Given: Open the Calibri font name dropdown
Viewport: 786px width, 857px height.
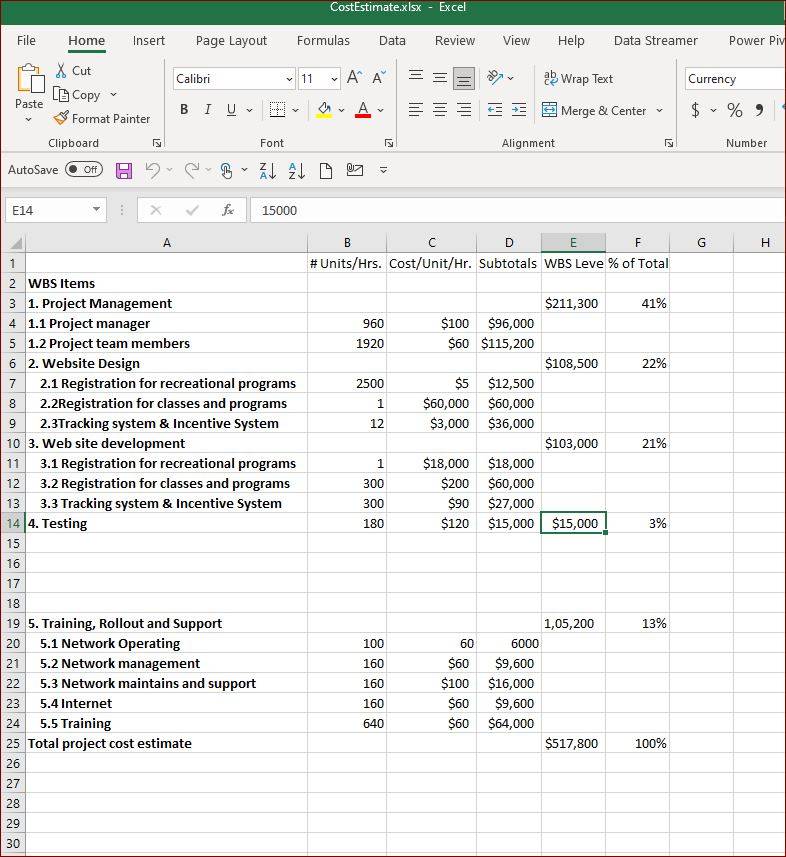Looking at the screenshot, I should pos(290,79).
